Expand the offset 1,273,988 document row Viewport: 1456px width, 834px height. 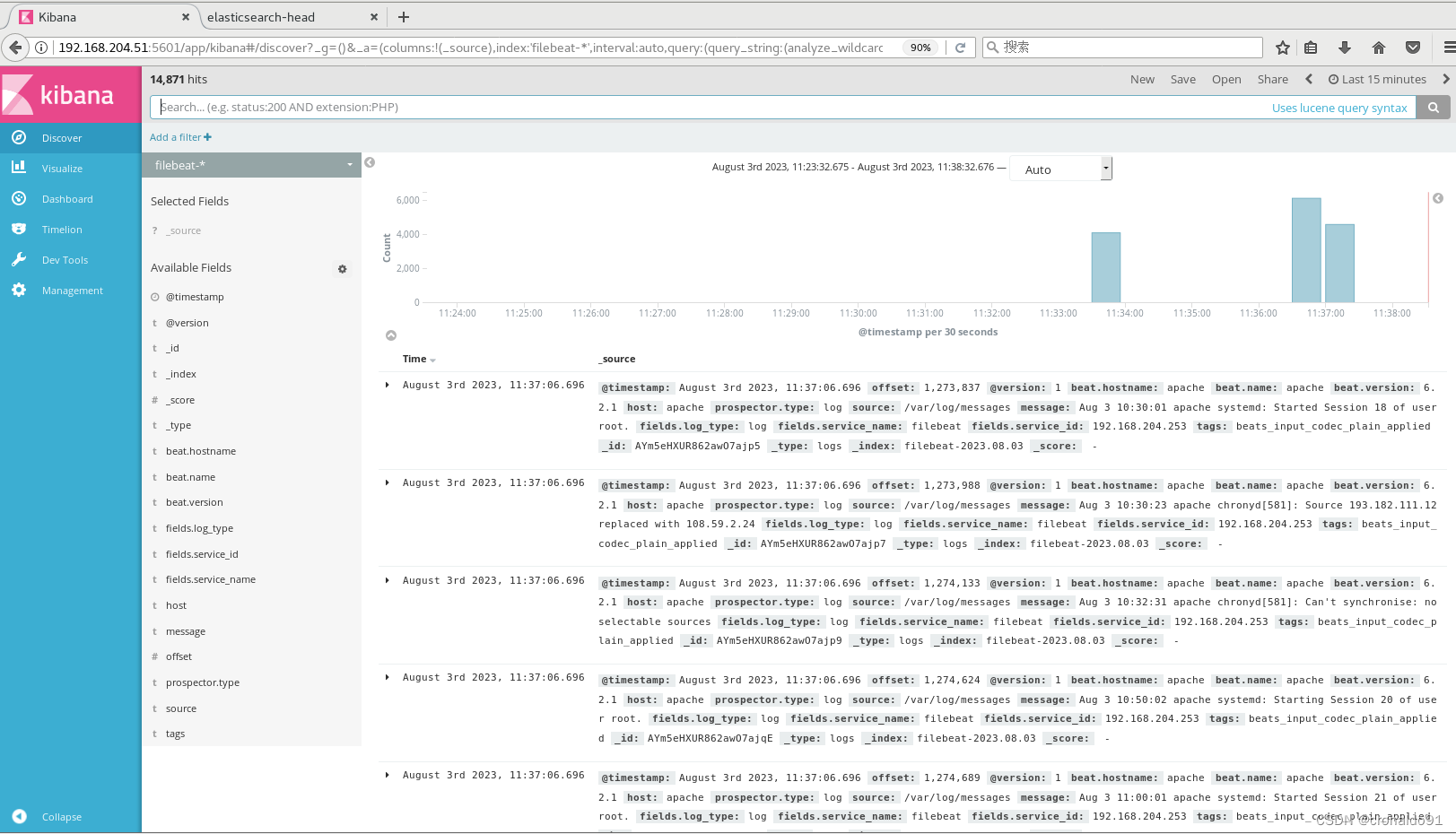pyautogui.click(x=388, y=482)
